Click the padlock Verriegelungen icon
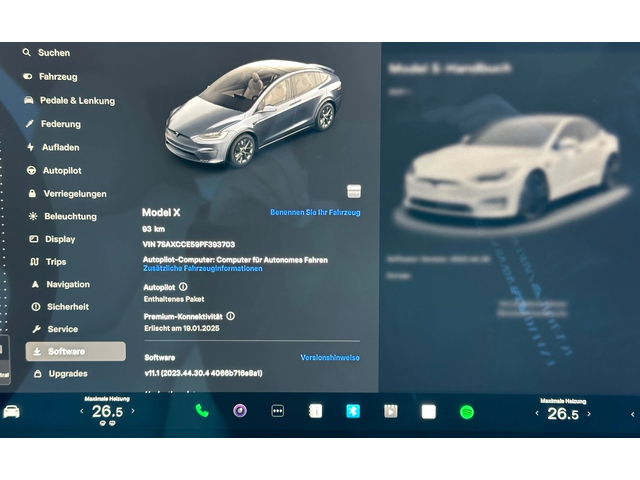640x480 pixels. 32,193
